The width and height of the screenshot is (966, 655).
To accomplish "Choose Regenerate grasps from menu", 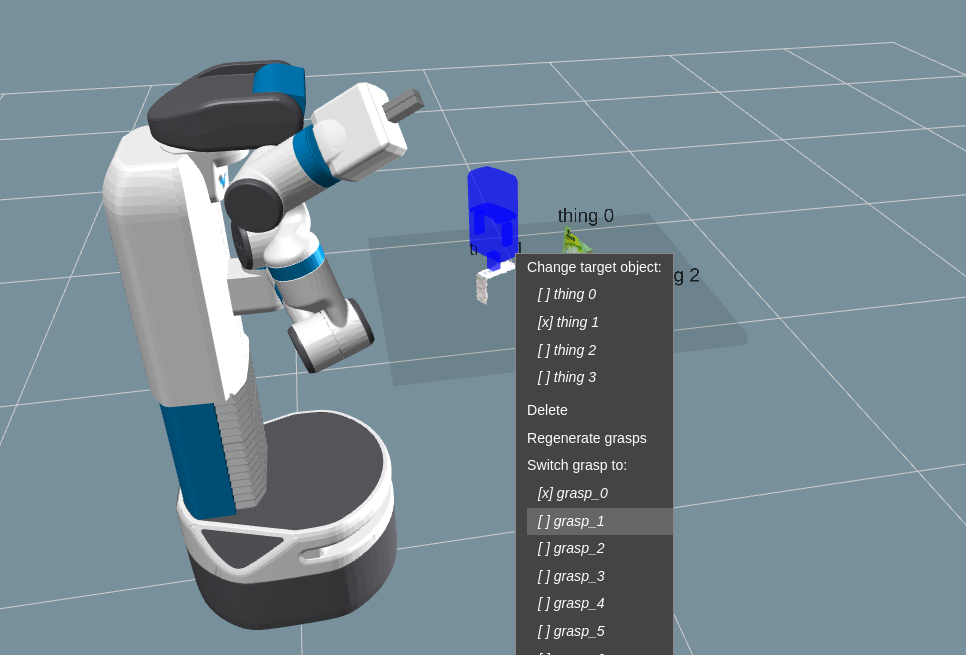I will coord(586,438).
